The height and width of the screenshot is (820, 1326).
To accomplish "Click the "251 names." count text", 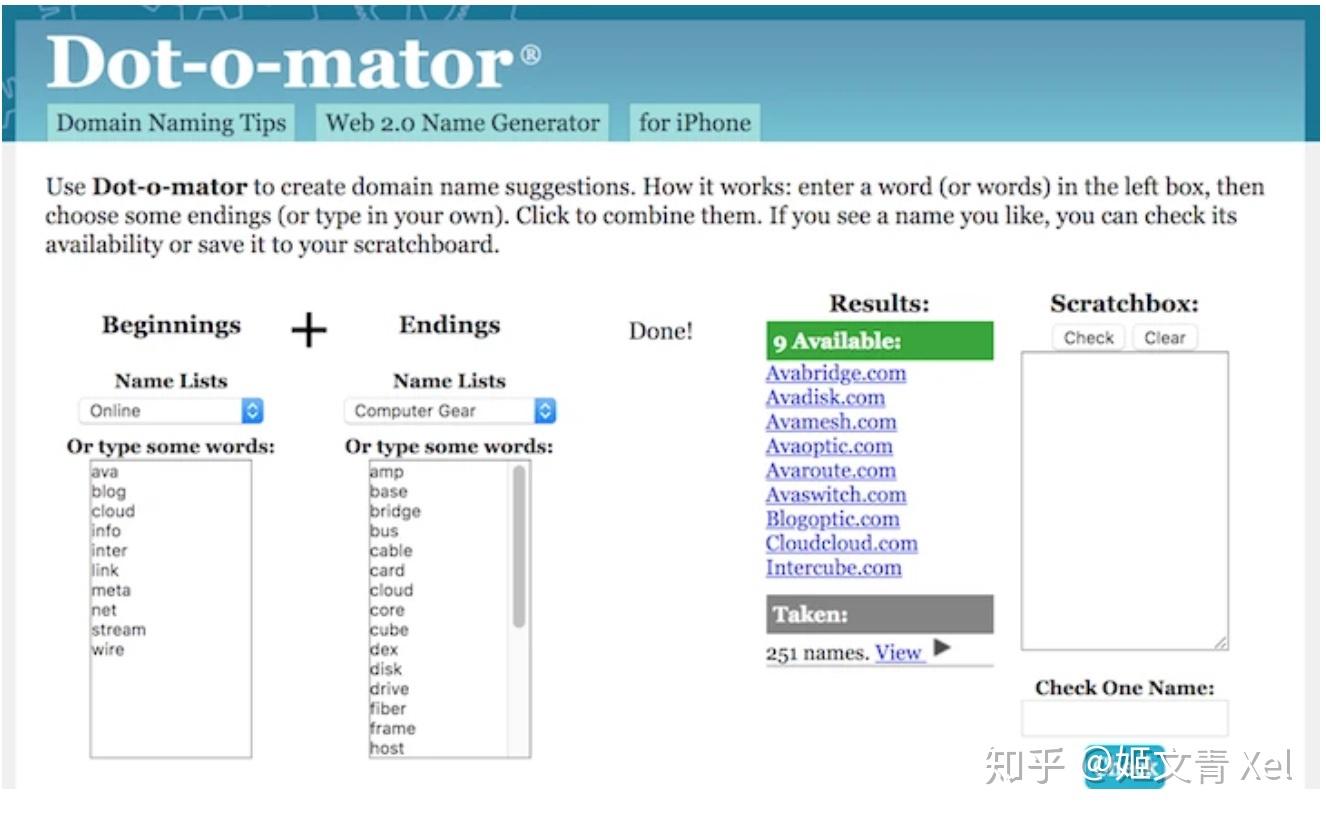I will 817,654.
